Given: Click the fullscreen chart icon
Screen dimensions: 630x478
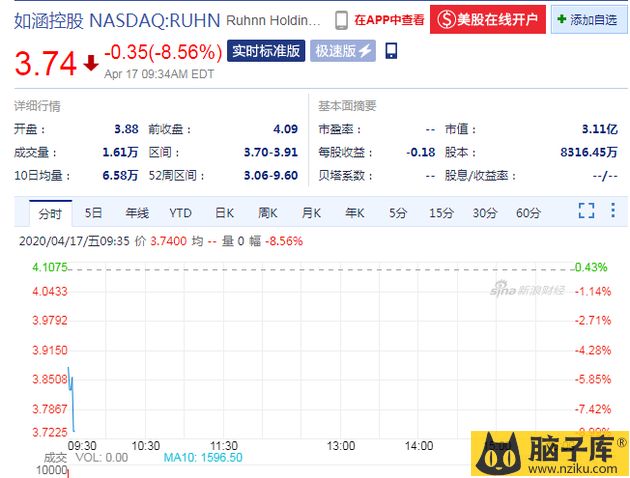Looking at the screenshot, I should click(x=586, y=210).
